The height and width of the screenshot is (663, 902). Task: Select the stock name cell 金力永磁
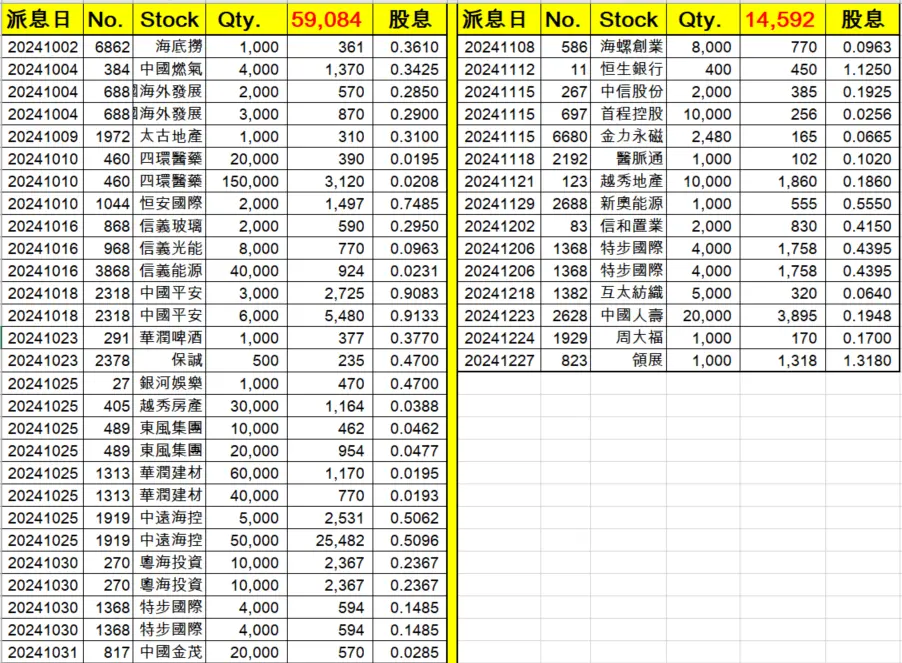pyautogui.click(x=628, y=136)
